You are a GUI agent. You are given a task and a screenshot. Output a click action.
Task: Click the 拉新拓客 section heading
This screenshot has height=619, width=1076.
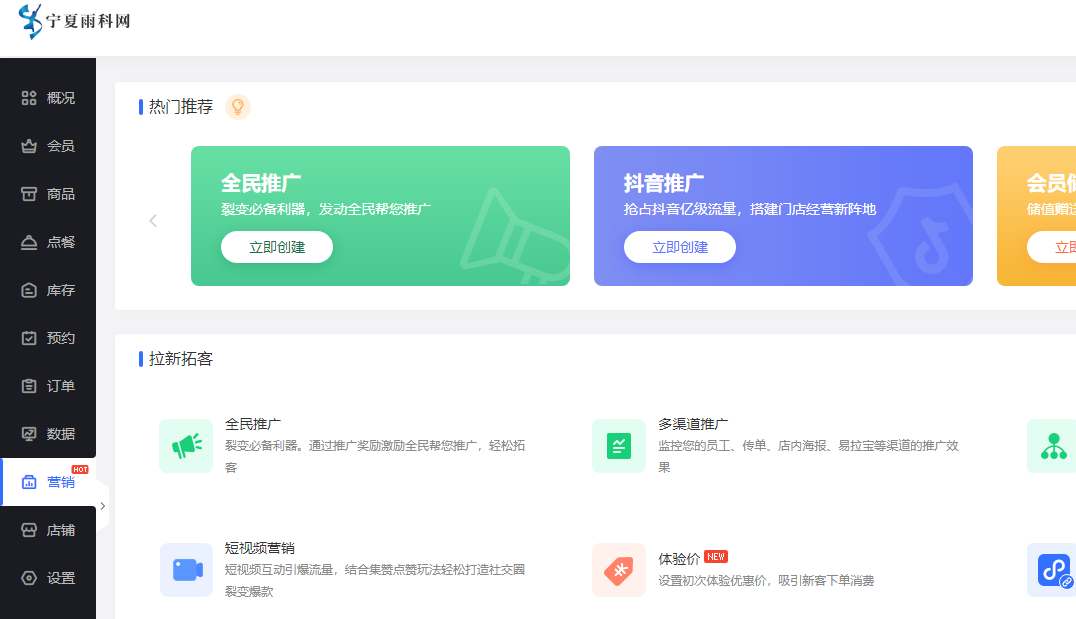(181, 359)
